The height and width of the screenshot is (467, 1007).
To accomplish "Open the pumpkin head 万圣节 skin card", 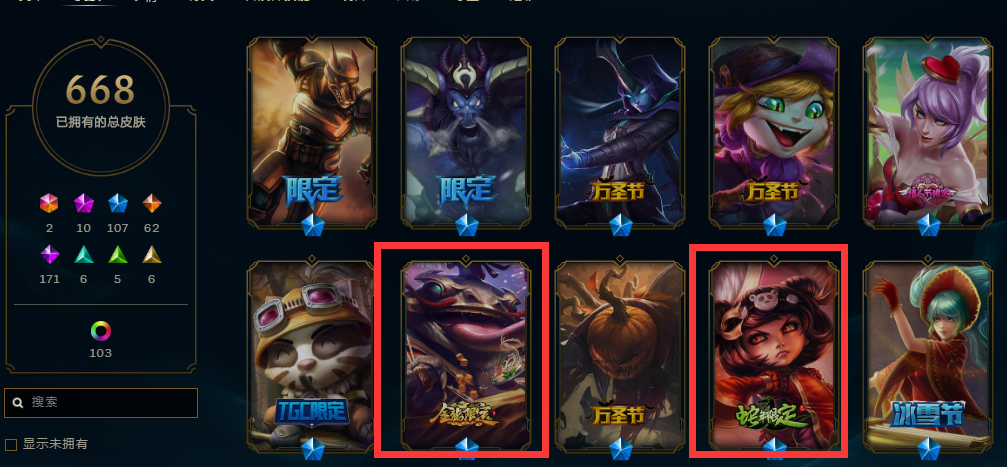I will pos(620,355).
